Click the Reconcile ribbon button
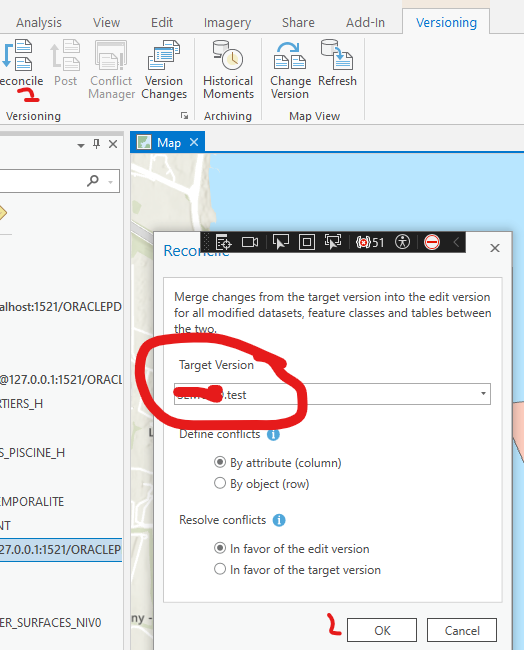The width and height of the screenshot is (524, 650). (21, 63)
